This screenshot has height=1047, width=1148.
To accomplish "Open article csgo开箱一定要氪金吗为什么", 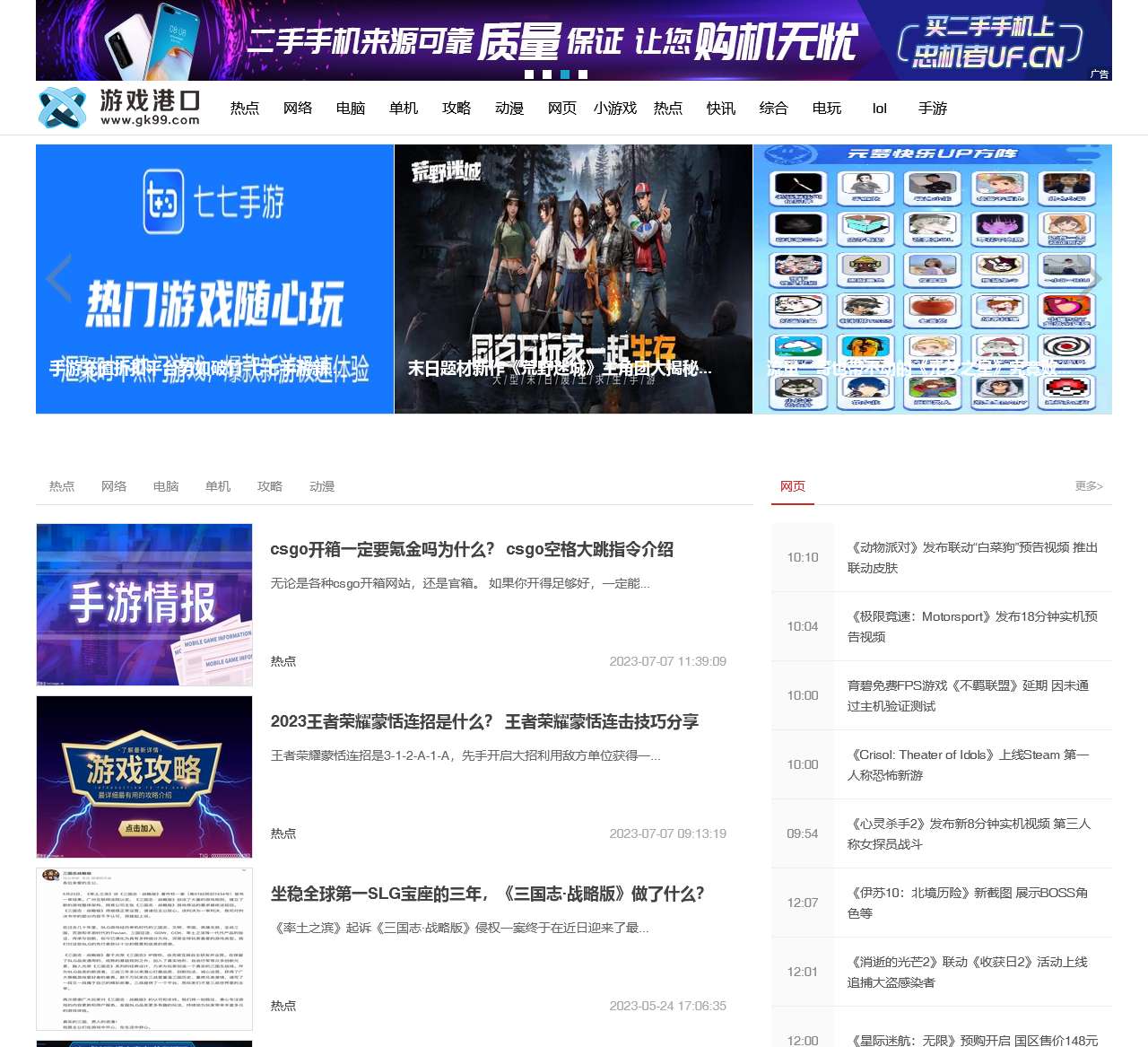I will (x=472, y=549).
